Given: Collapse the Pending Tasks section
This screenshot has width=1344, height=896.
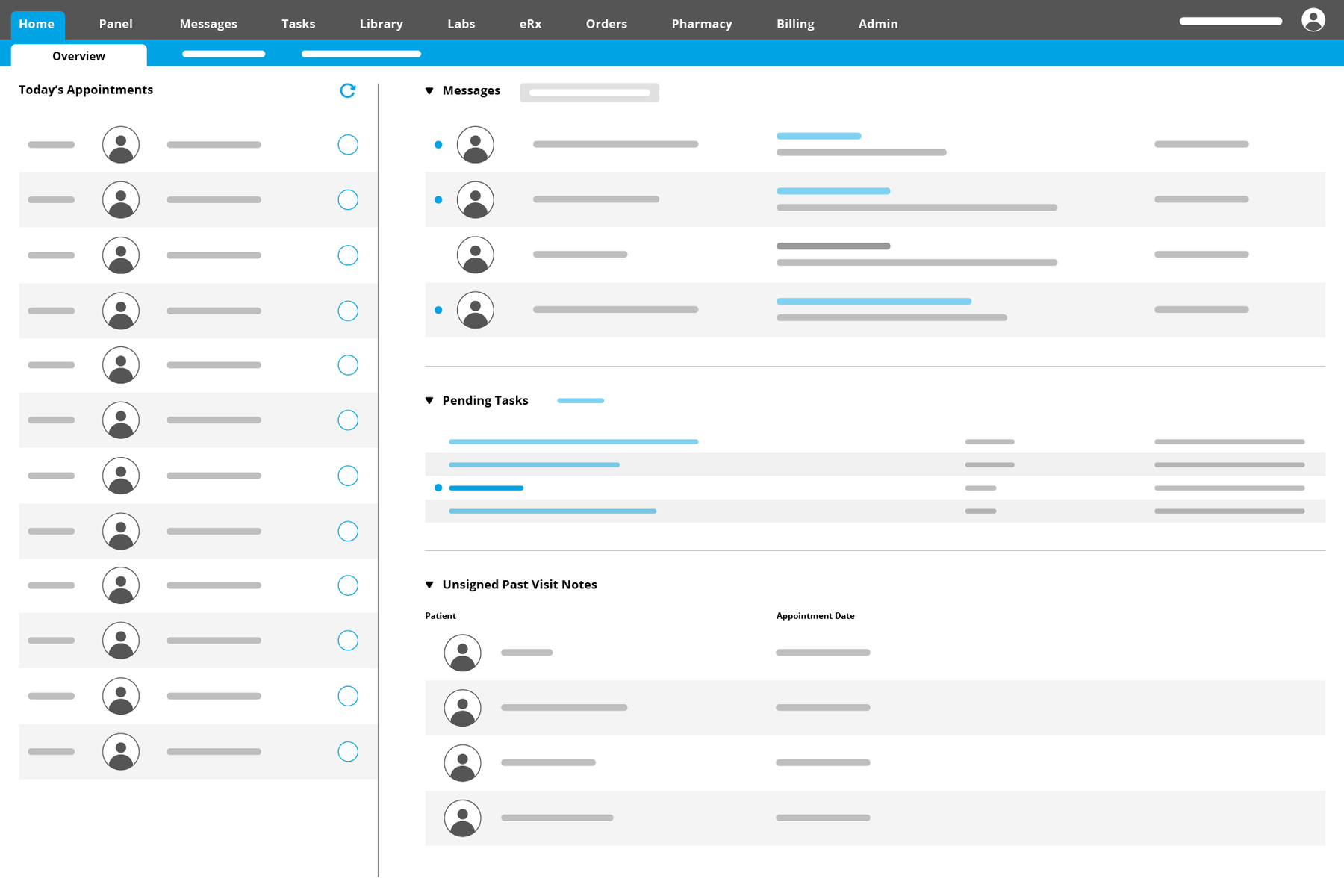Looking at the screenshot, I should 429,401.
